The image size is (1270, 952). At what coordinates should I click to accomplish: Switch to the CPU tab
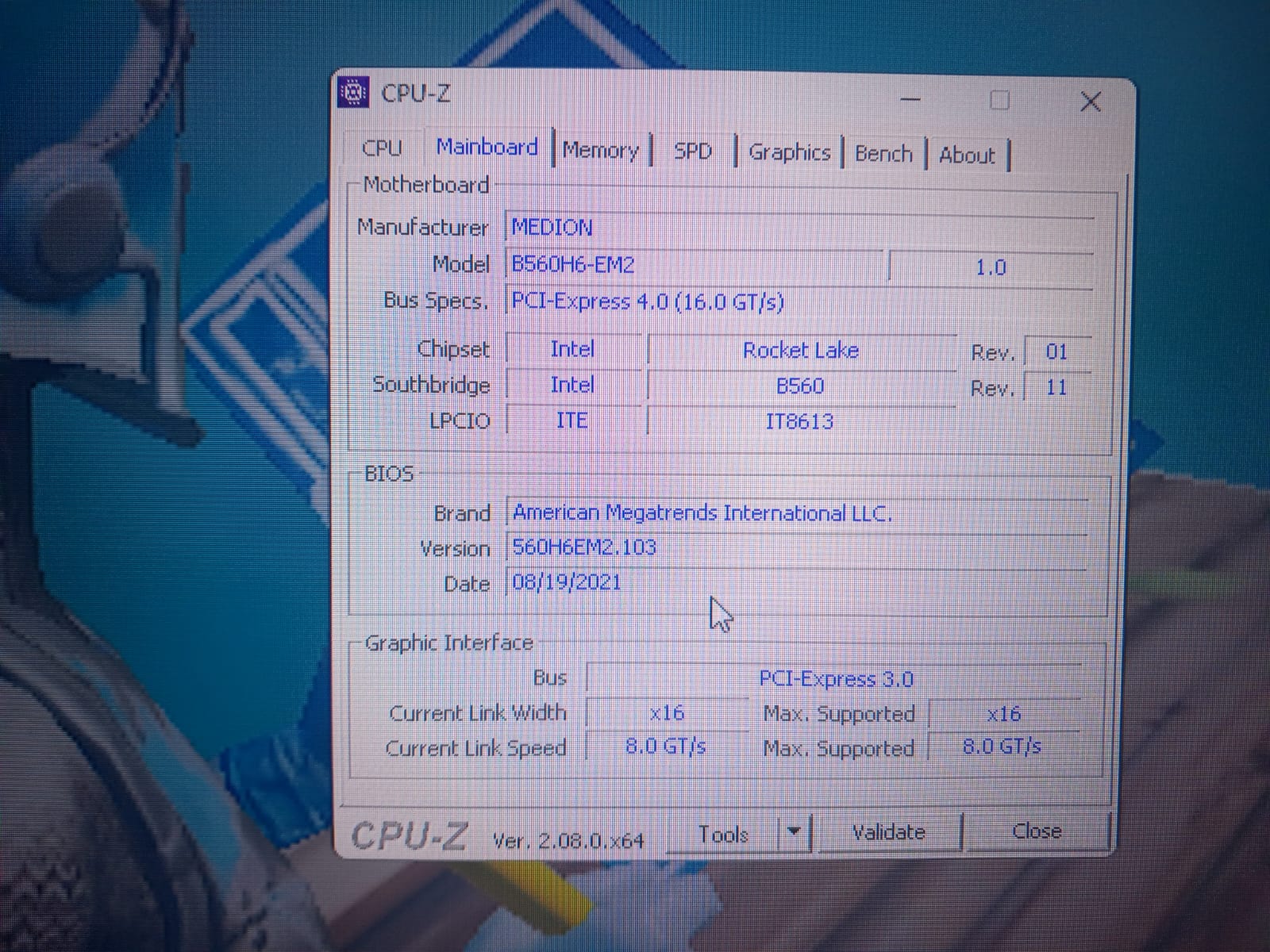click(383, 148)
